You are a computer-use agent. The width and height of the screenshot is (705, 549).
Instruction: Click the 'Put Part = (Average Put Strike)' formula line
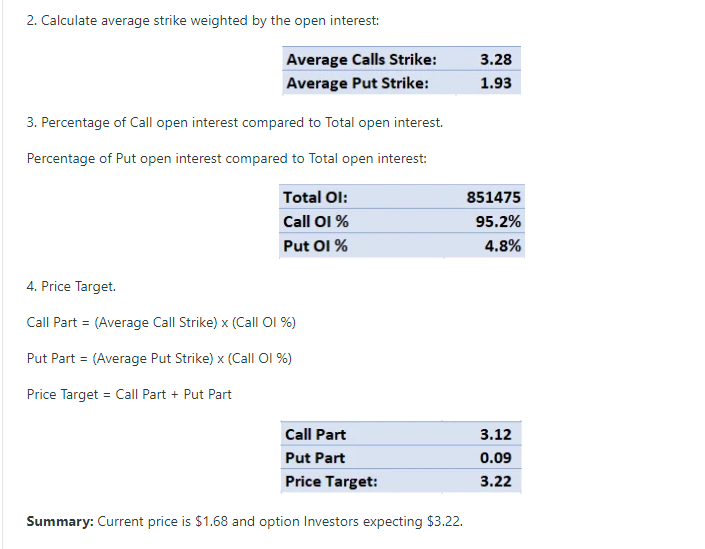pyautogui.click(x=159, y=358)
